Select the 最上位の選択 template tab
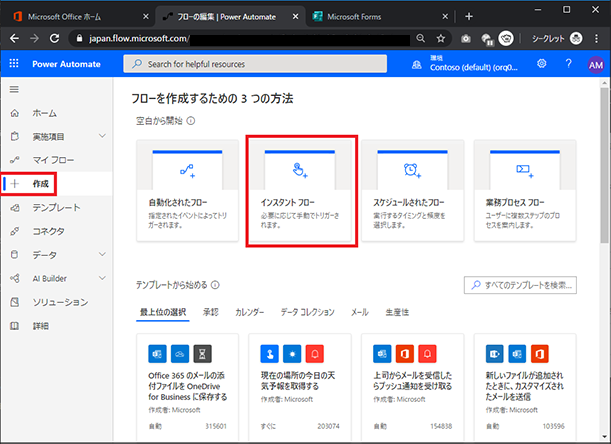This screenshot has width=611, height=444. point(163,312)
